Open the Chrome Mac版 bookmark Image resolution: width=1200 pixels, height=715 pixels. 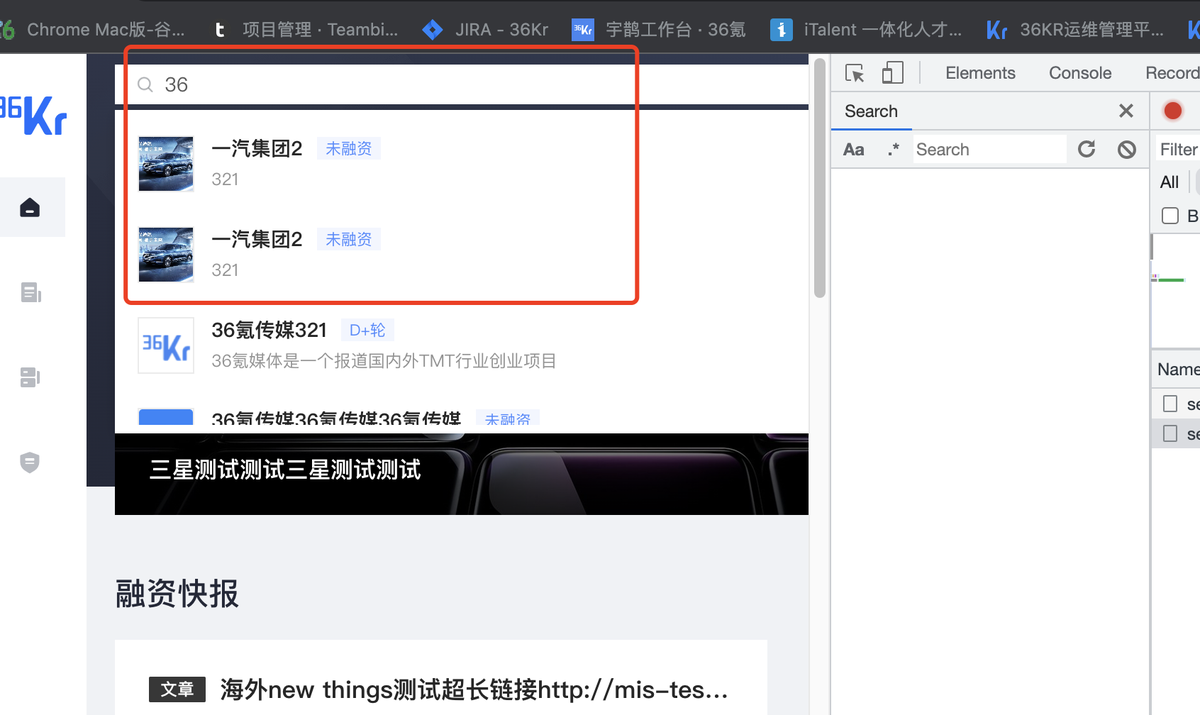[93, 30]
